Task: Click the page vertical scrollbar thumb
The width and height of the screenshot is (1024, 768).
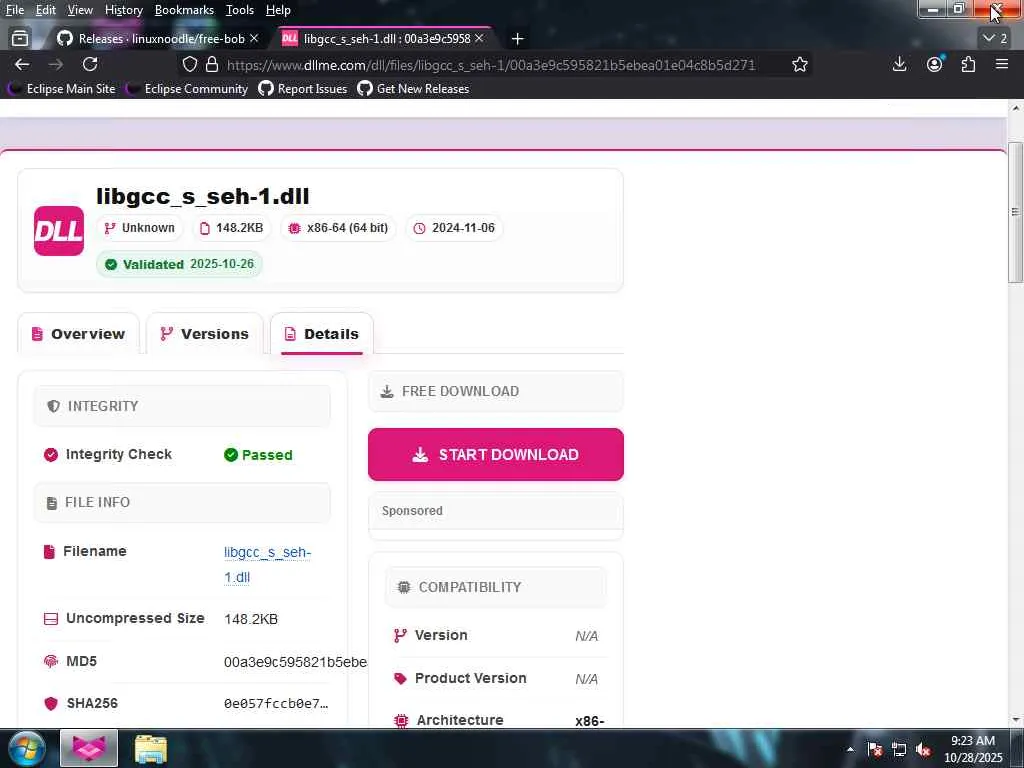Action: click(1015, 212)
